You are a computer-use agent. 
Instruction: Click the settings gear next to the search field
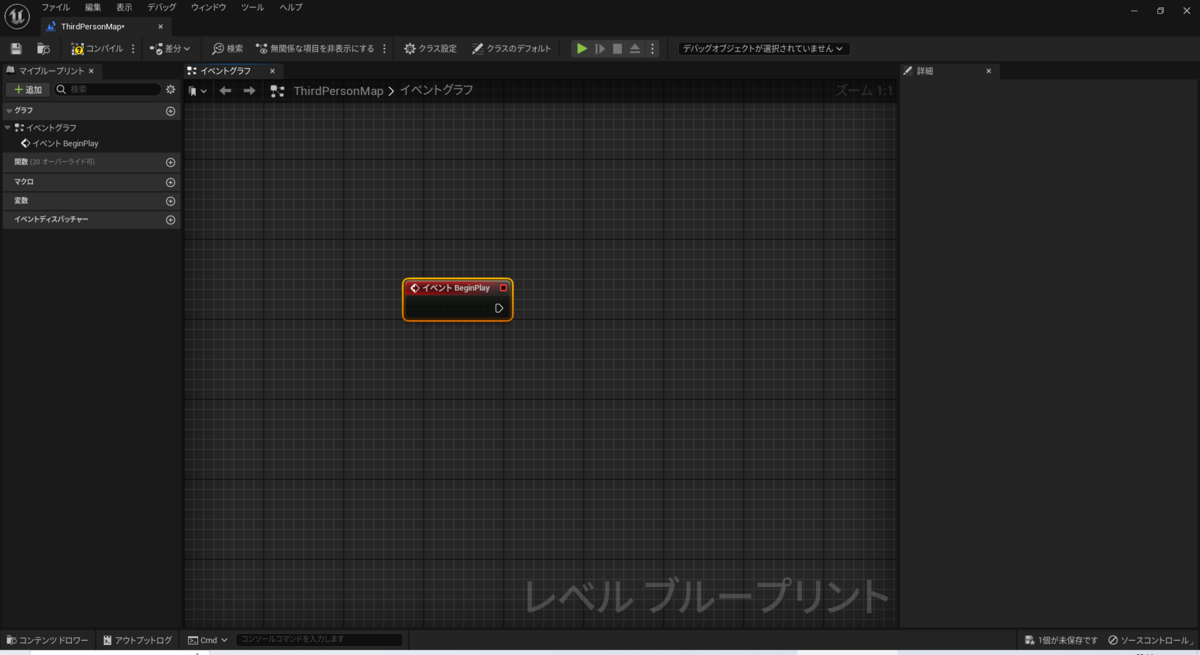point(171,89)
